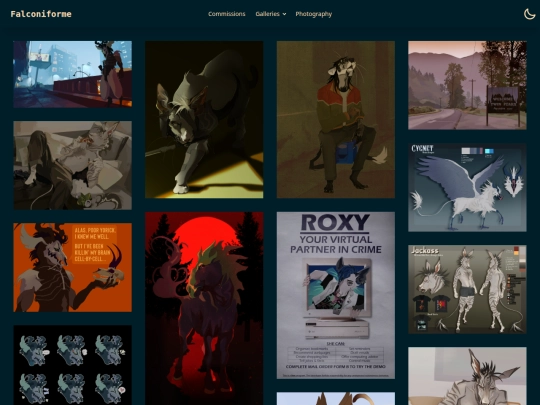540x405 pixels.
Task: Open the emoji sticker sheet on black background
Action: click(73, 365)
